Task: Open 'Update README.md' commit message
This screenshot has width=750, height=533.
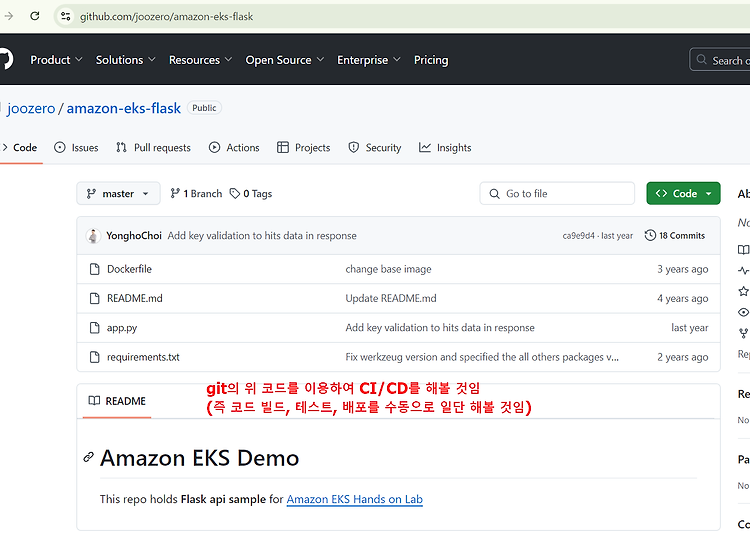Action: coord(391,298)
